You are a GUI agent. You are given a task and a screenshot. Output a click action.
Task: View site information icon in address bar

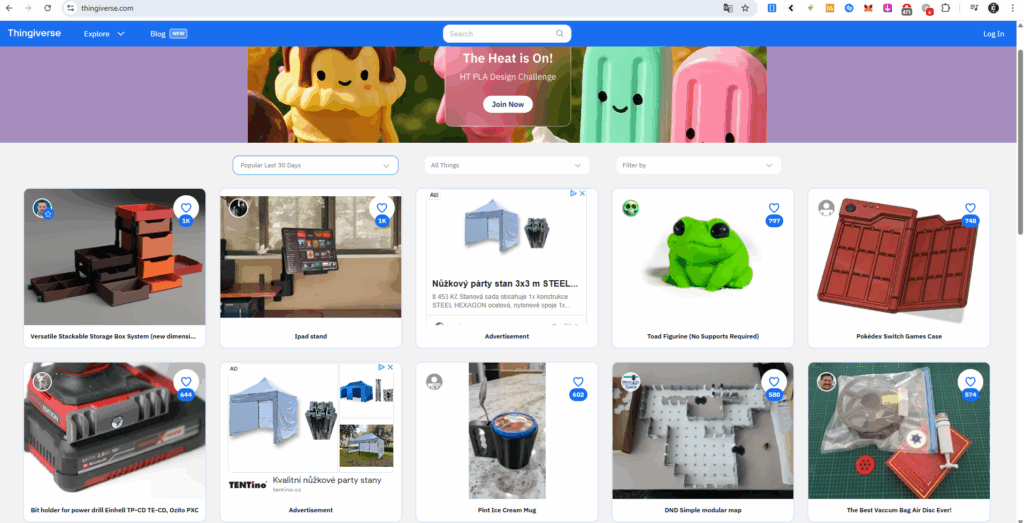point(71,8)
